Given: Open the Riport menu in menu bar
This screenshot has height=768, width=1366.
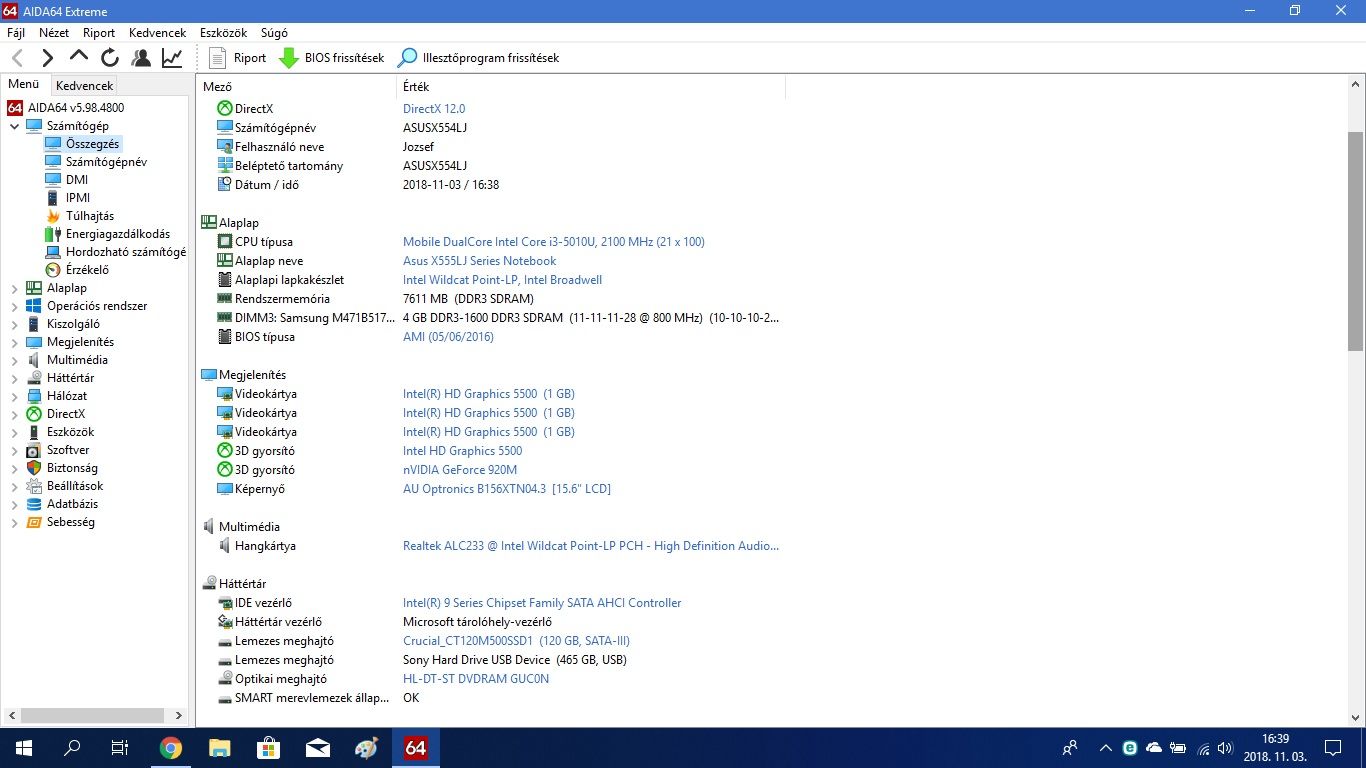Looking at the screenshot, I should click(99, 33).
